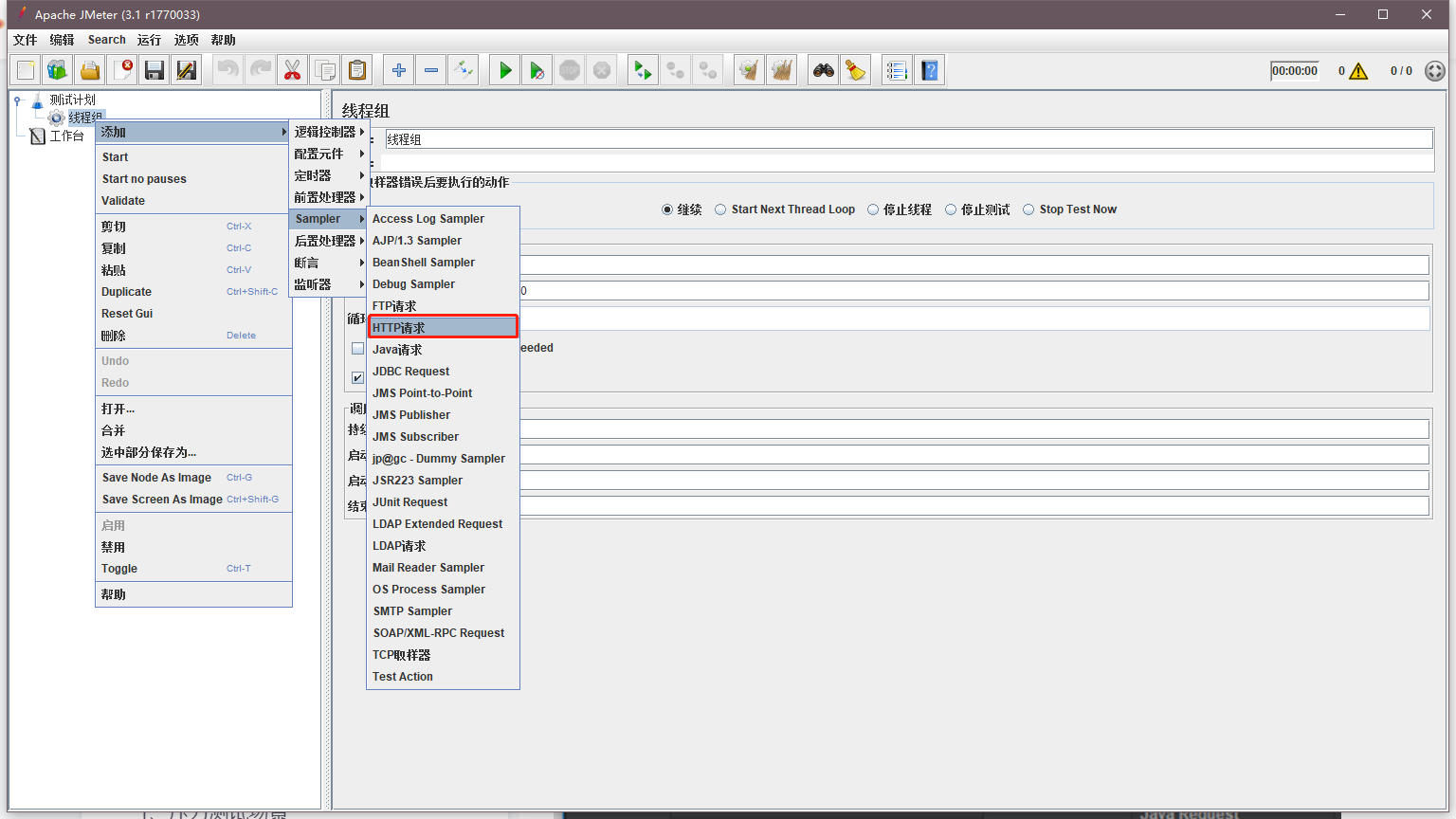Open the 选项 menu

point(187,40)
